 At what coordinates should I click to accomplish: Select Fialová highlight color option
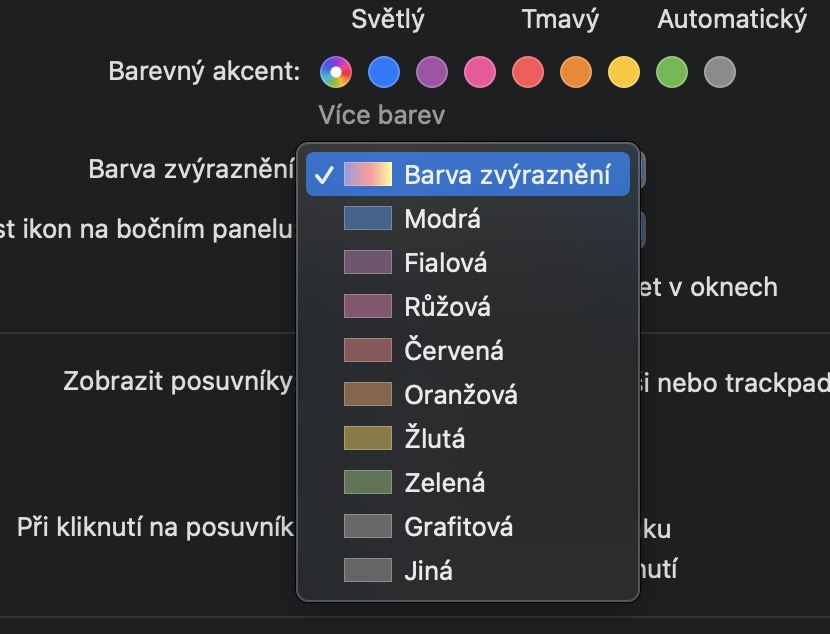(x=445, y=263)
